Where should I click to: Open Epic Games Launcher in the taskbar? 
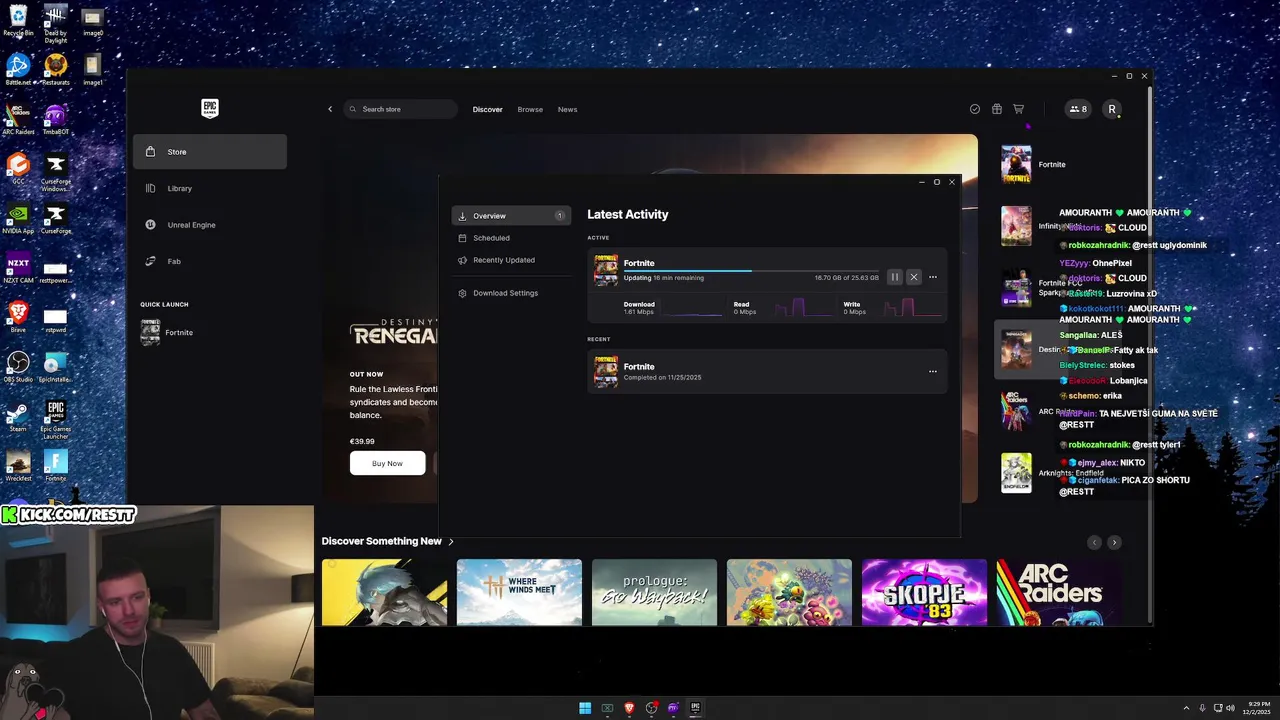coord(695,708)
